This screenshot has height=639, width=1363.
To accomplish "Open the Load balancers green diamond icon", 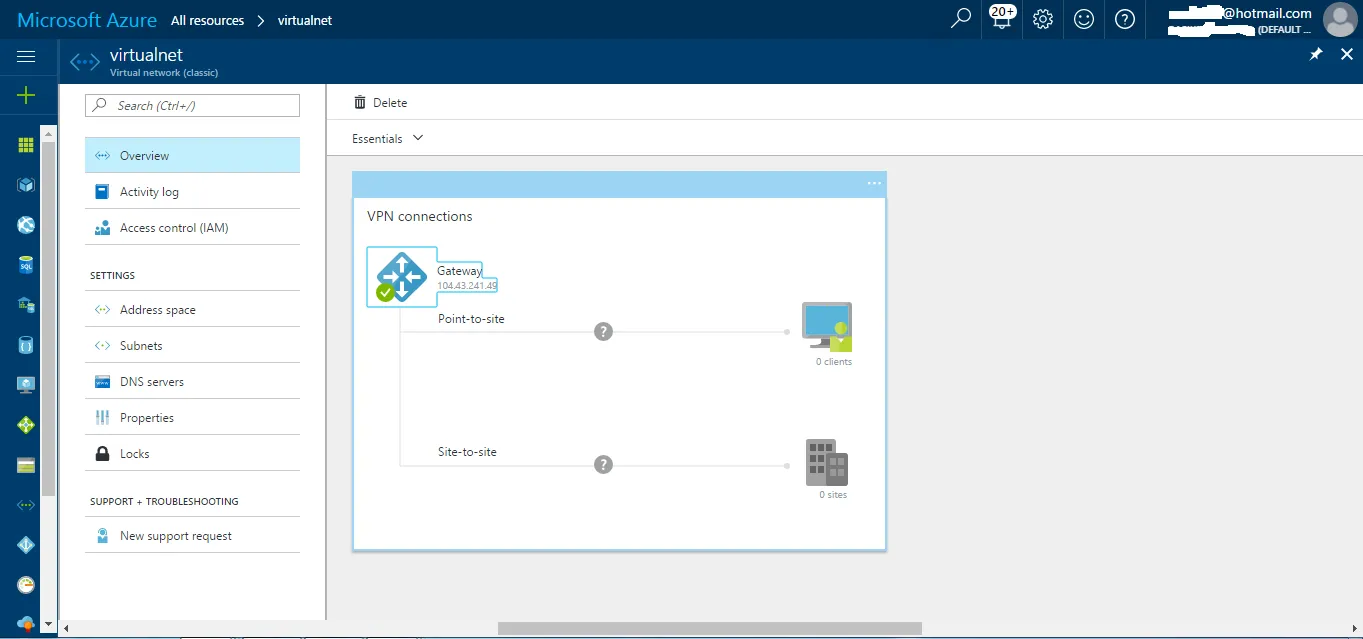I will tap(26, 425).
